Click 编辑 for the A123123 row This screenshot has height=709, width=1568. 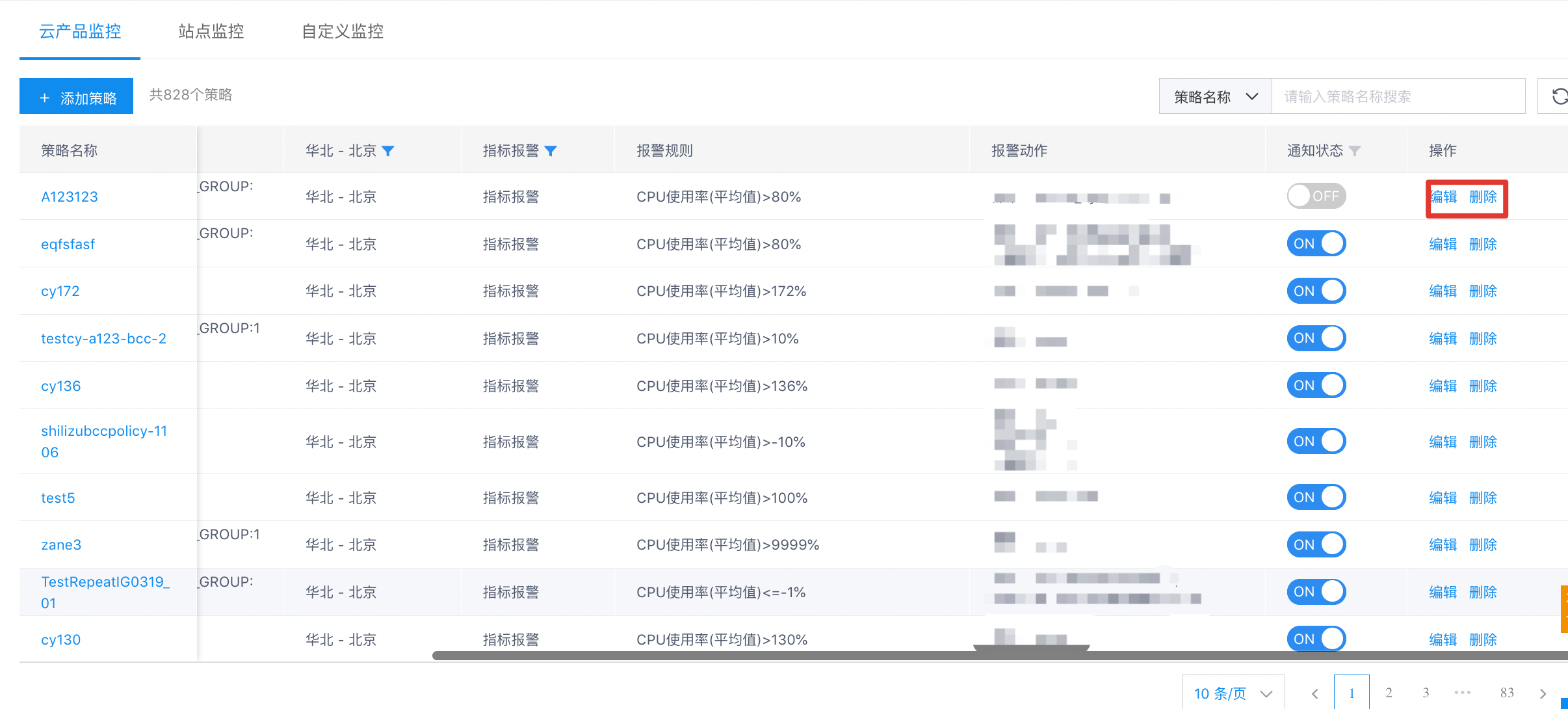[x=1443, y=196]
